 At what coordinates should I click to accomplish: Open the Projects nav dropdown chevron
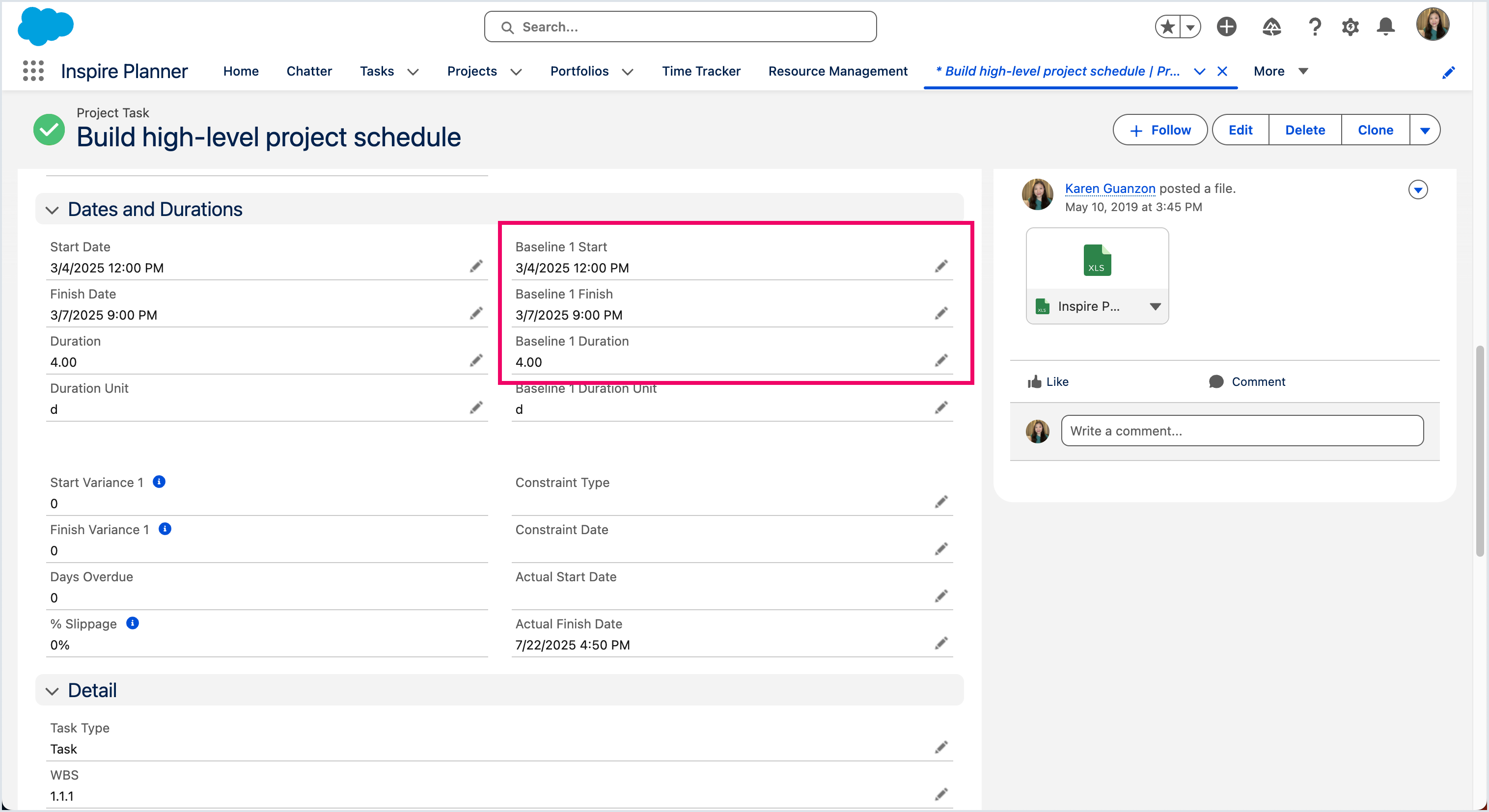[x=516, y=72]
